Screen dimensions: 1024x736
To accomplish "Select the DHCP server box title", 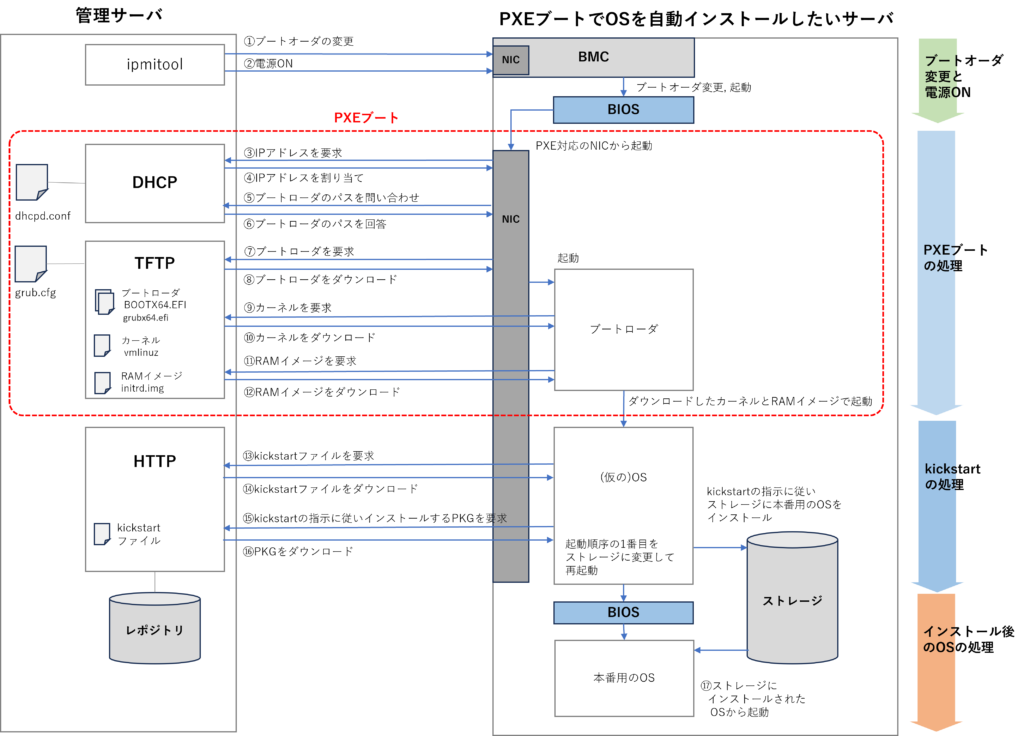I will [x=154, y=182].
